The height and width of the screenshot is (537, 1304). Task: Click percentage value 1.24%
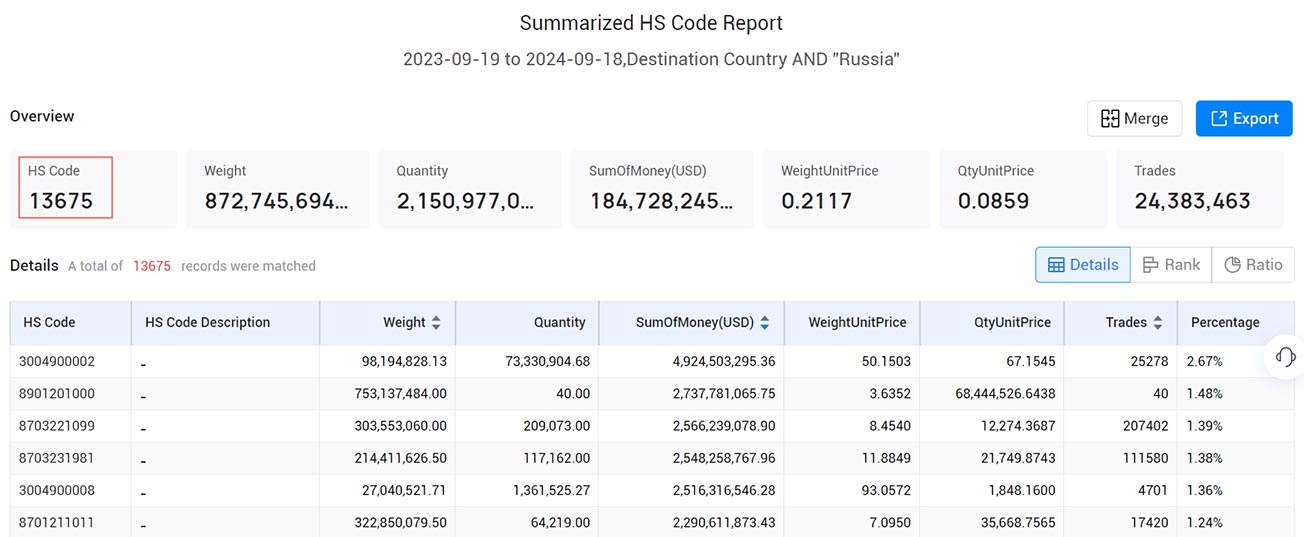click(x=1205, y=522)
